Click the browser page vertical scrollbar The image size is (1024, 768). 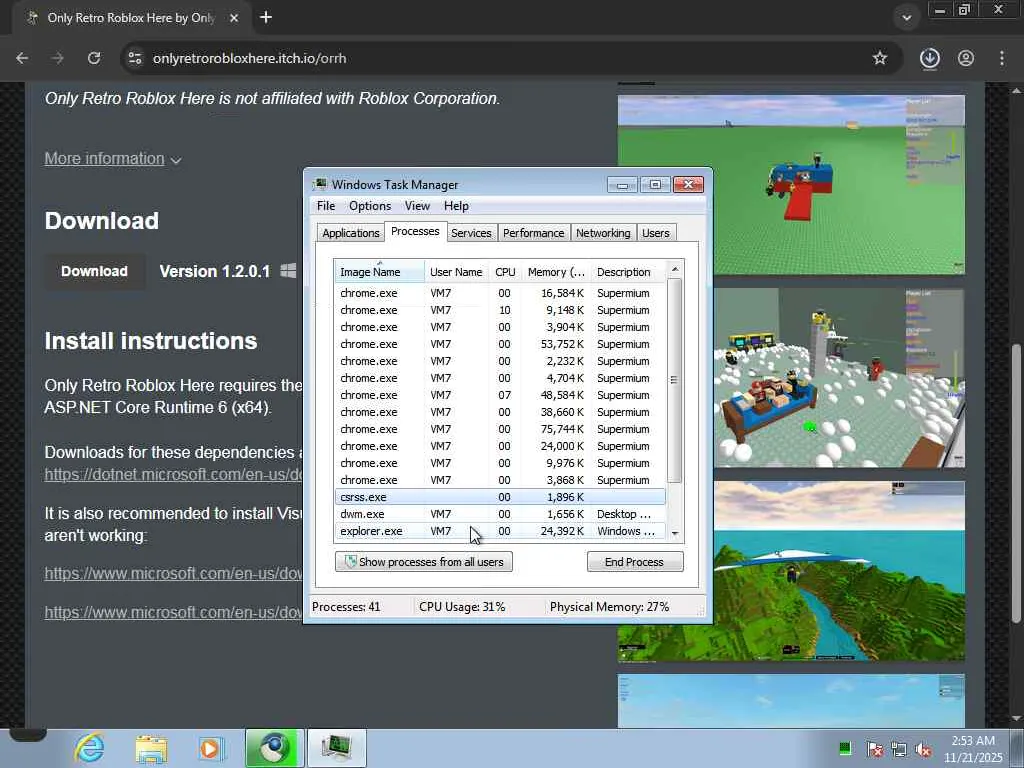pyautogui.click(x=1016, y=483)
